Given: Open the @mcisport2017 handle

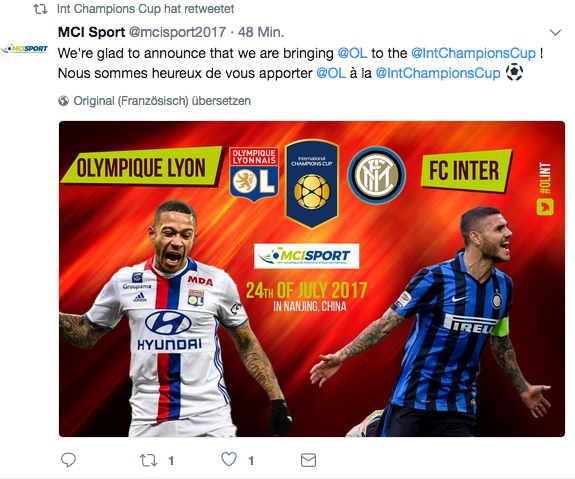Looking at the screenshot, I should coord(177,32).
